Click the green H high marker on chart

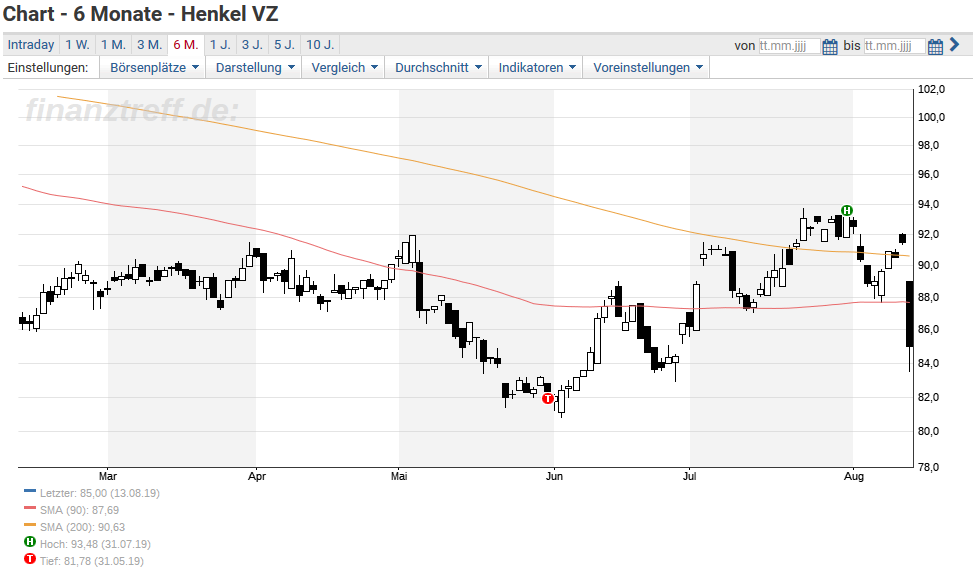coord(847,211)
